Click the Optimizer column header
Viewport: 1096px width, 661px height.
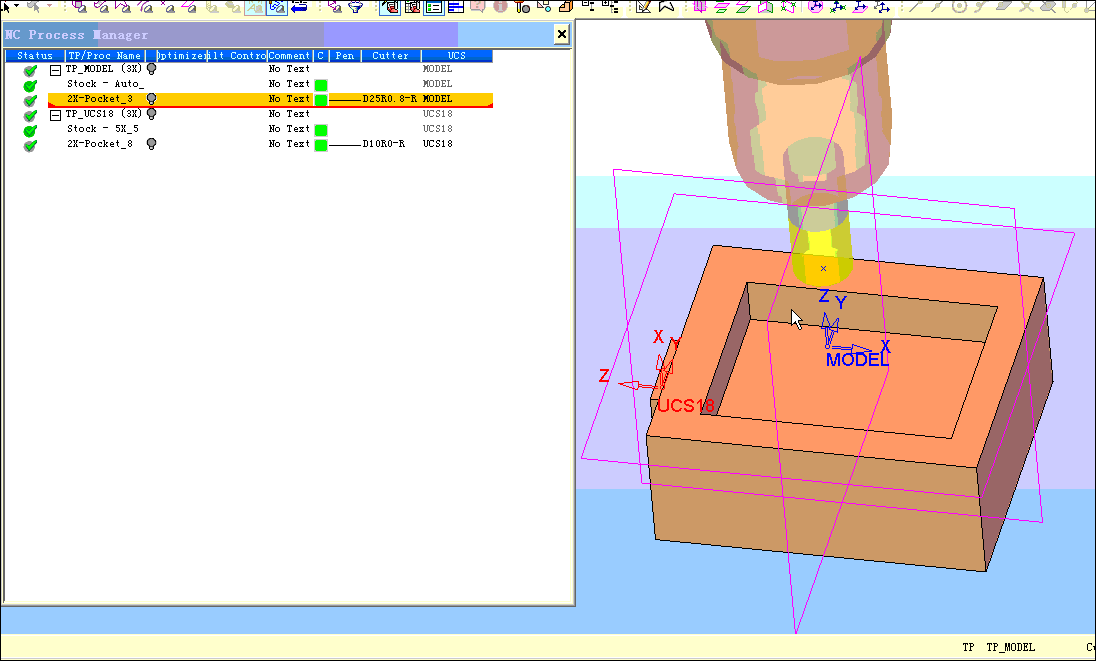click(181, 56)
